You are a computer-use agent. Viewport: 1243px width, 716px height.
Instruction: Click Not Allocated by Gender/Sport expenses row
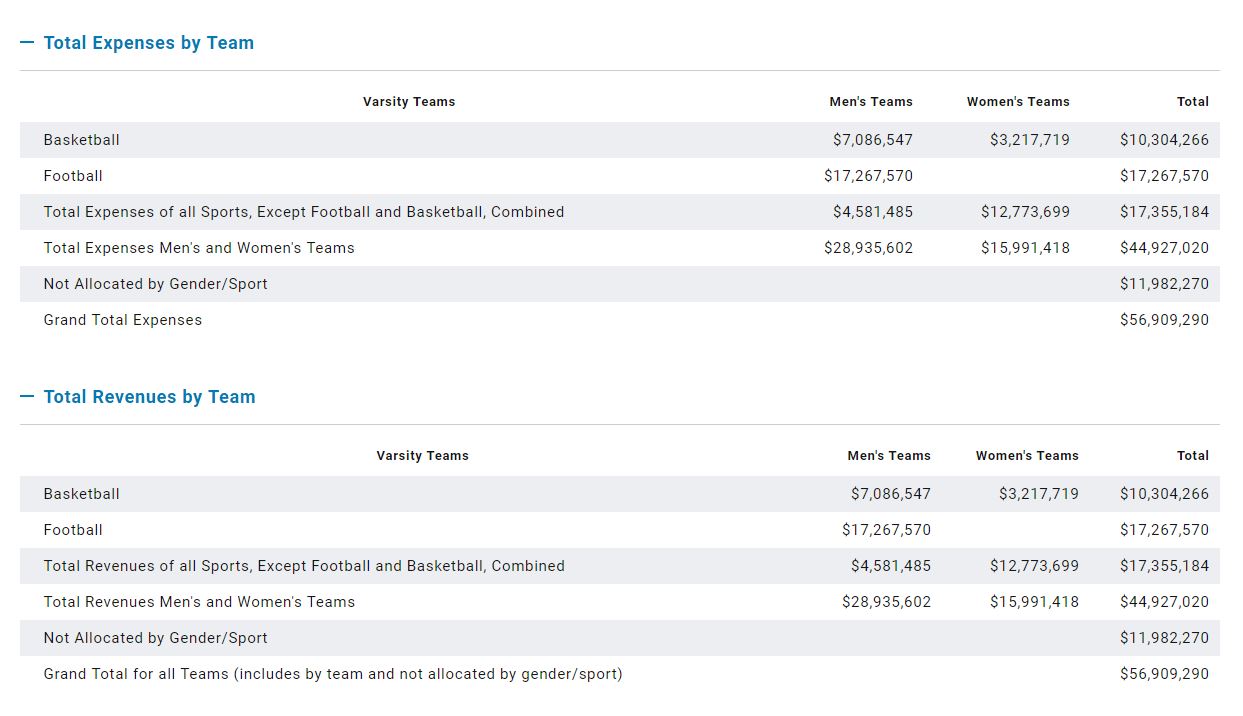pyautogui.click(x=156, y=284)
